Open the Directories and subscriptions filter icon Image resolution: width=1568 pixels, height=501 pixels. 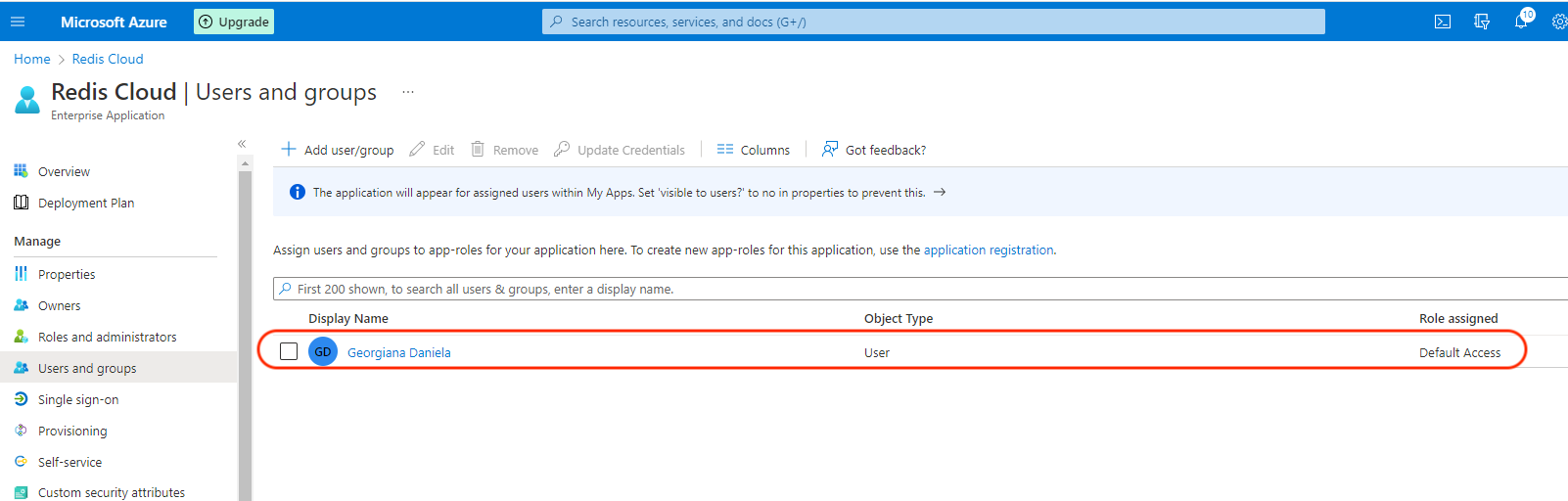(x=1481, y=22)
